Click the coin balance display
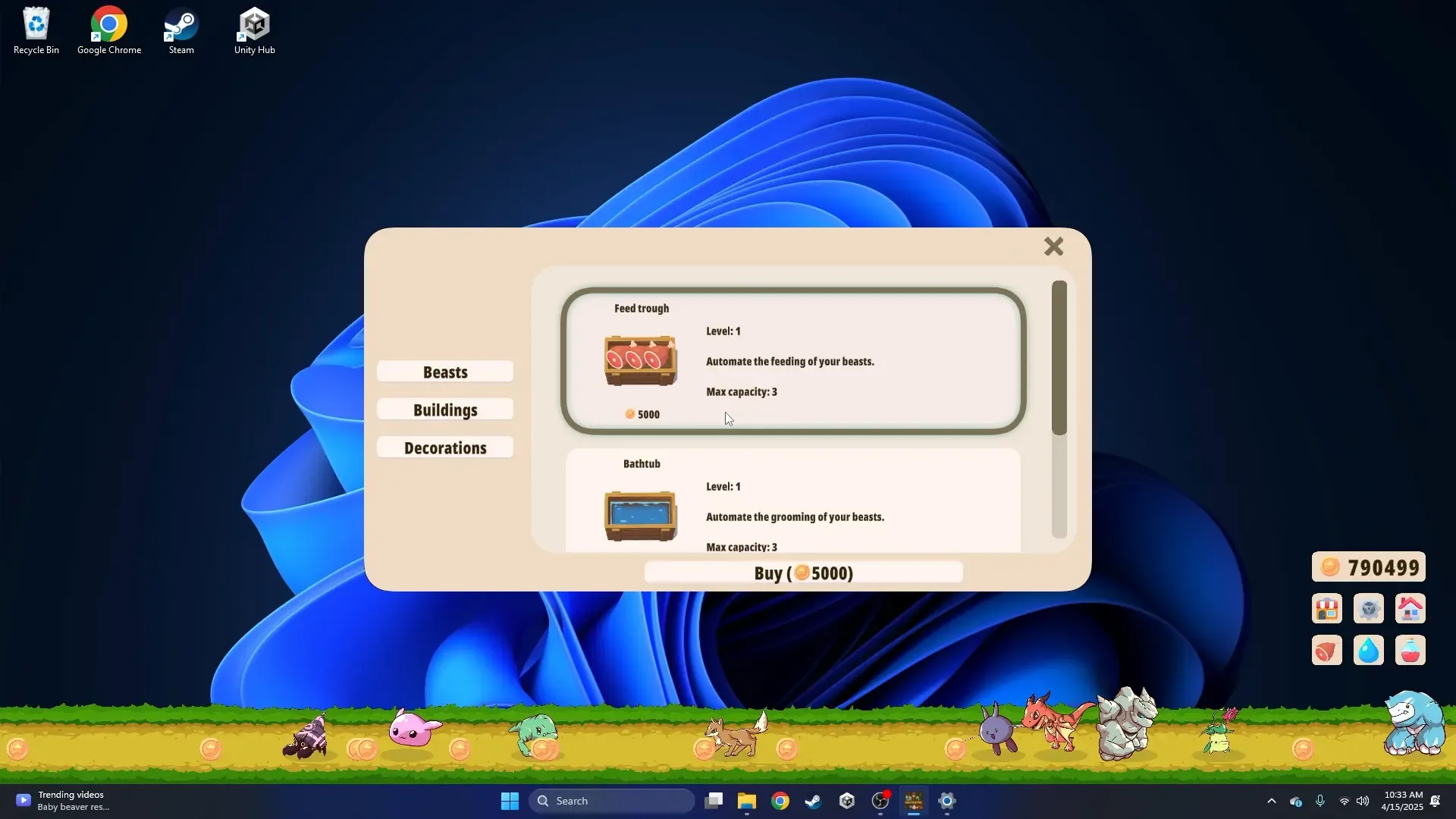The image size is (1456, 819). point(1368,567)
